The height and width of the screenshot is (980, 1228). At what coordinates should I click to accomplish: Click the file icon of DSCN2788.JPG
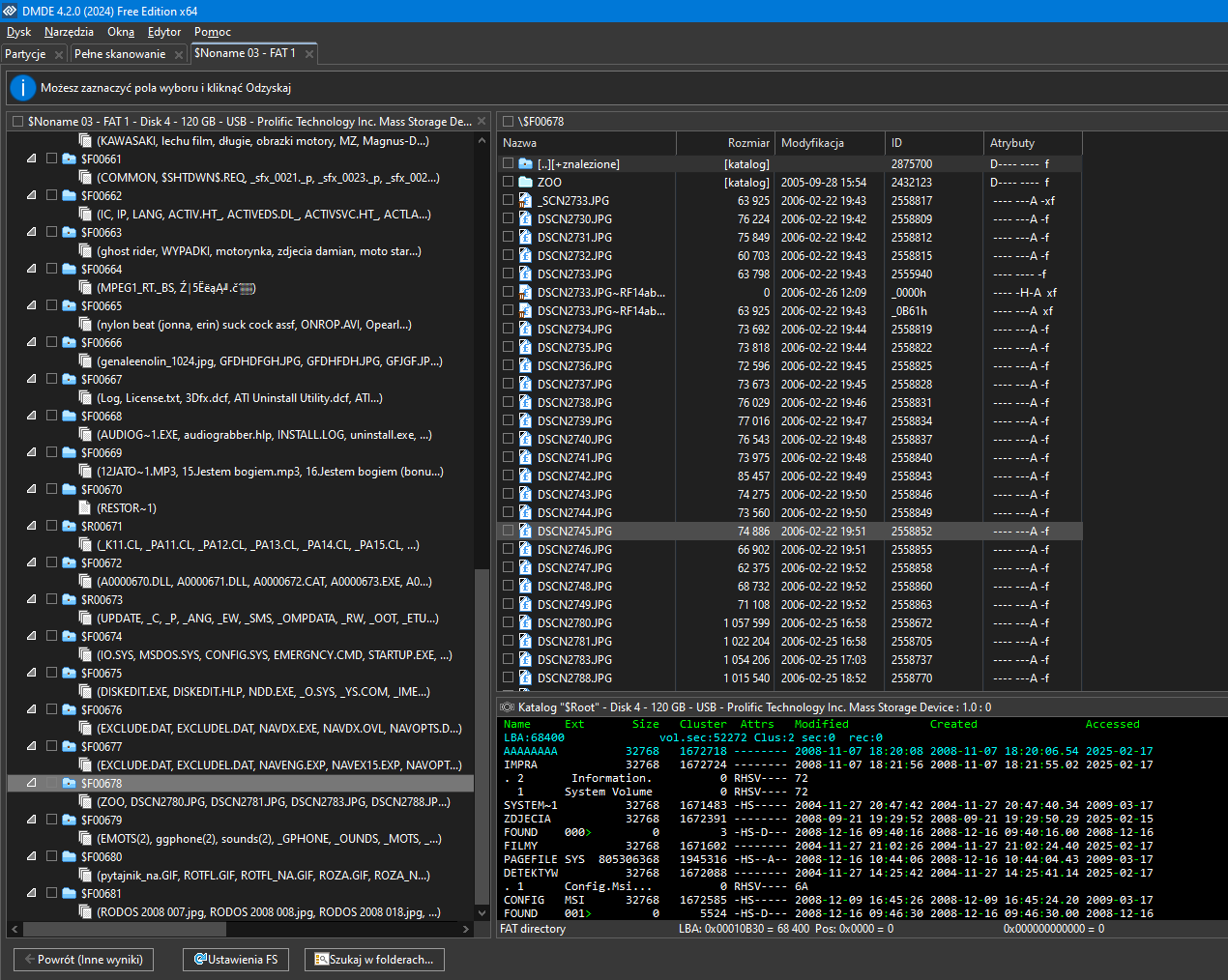[525, 677]
